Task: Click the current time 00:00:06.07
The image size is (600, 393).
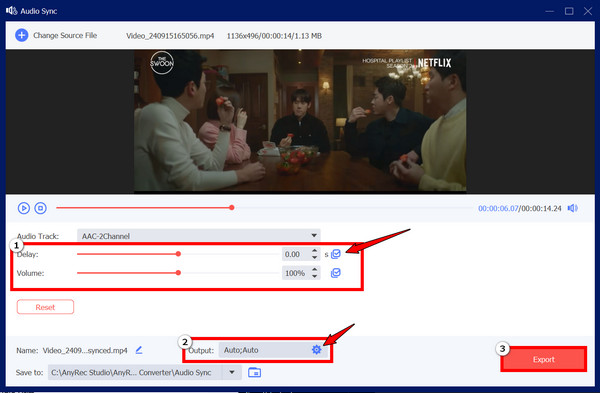Action: click(x=498, y=208)
